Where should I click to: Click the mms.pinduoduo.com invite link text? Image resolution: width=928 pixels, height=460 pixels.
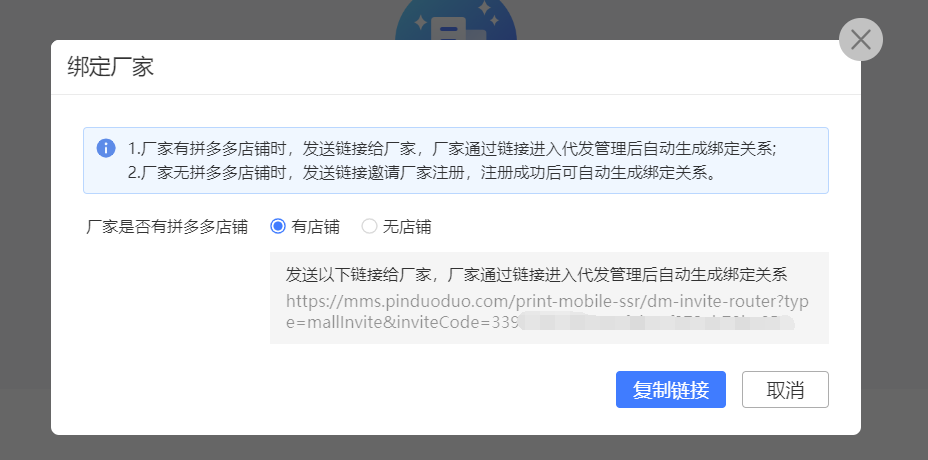click(546, 312)
